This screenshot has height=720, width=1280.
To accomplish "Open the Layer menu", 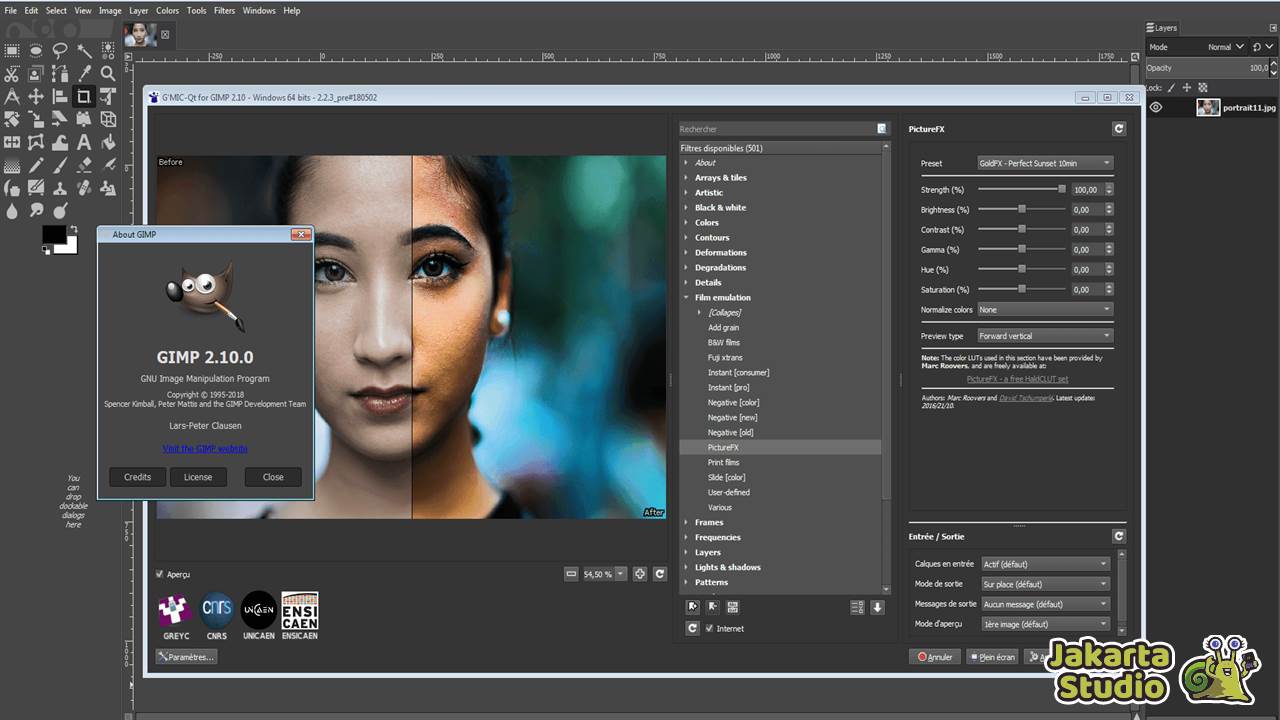I will tap(138, 10).
